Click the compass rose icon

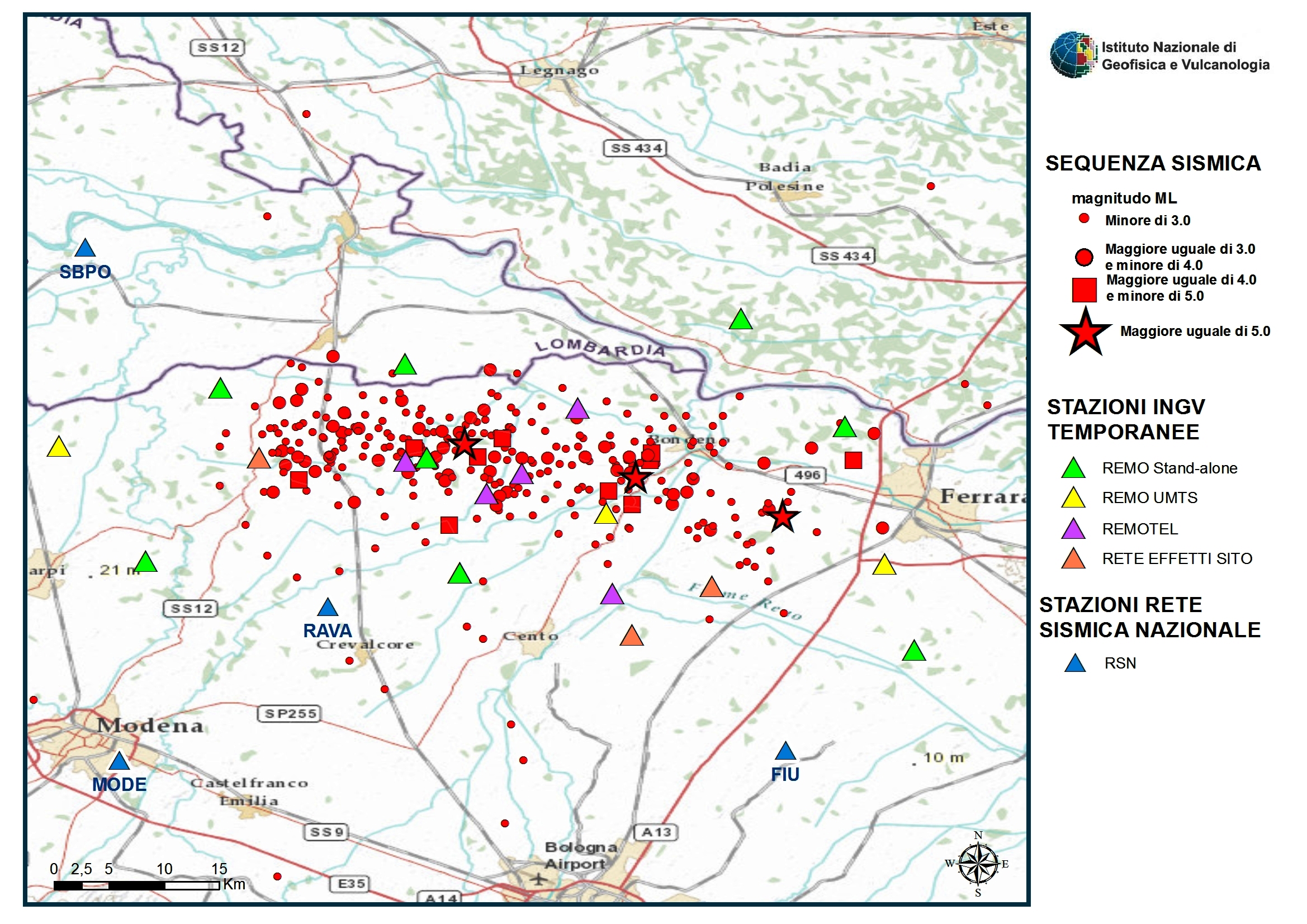977,864
